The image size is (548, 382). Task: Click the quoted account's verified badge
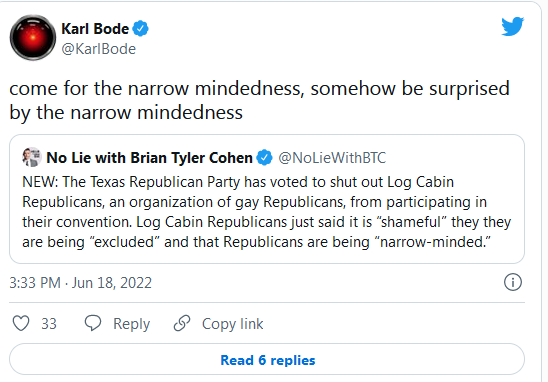coord(264,158)
